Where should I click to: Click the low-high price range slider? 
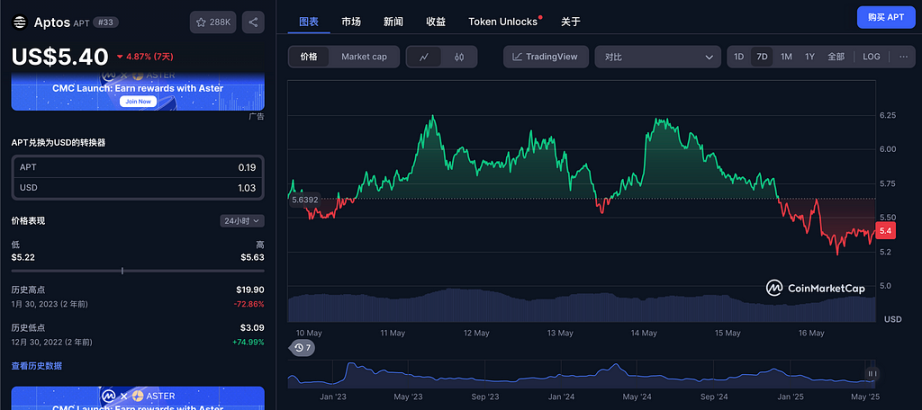138,271
